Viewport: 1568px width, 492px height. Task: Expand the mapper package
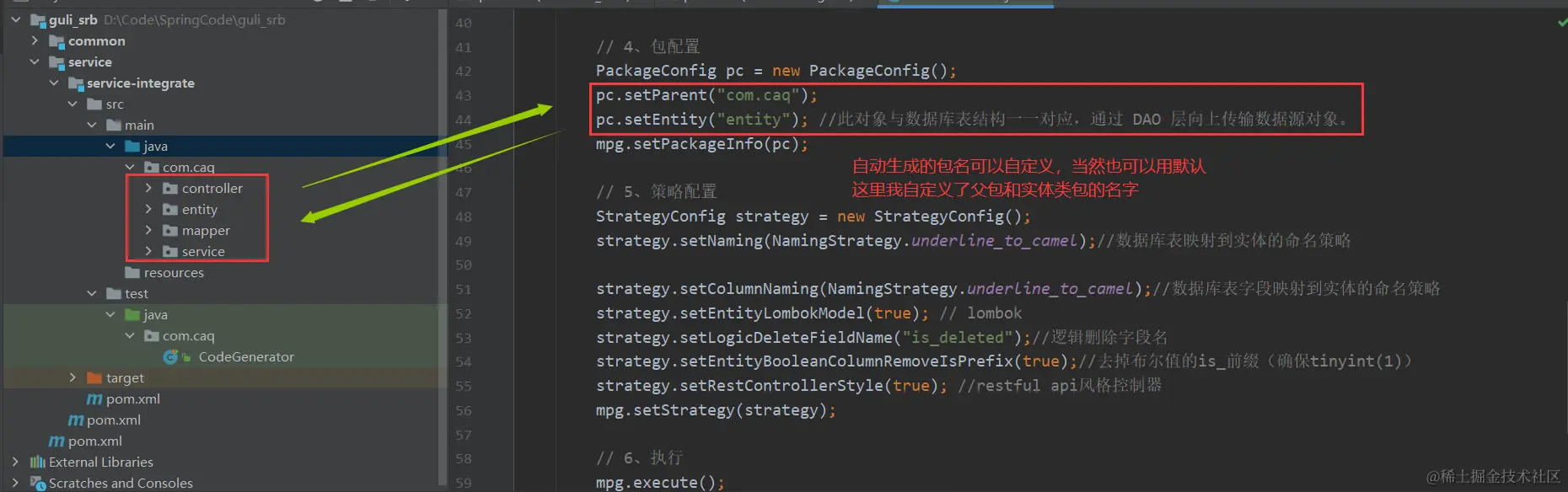click(149, 230)
